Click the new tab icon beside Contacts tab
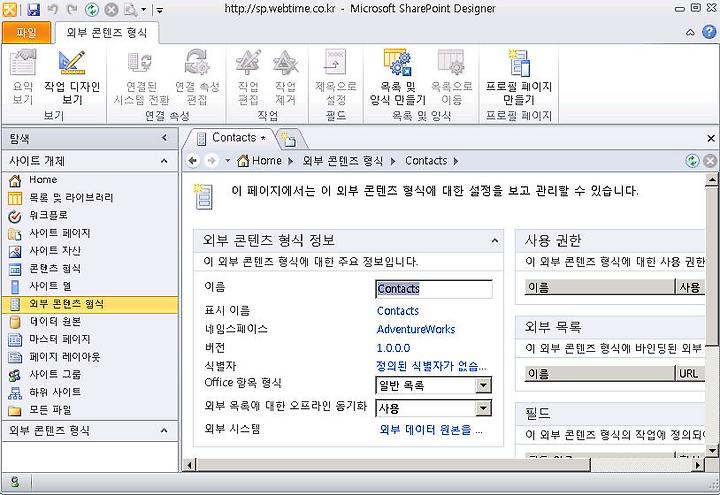 288,139
